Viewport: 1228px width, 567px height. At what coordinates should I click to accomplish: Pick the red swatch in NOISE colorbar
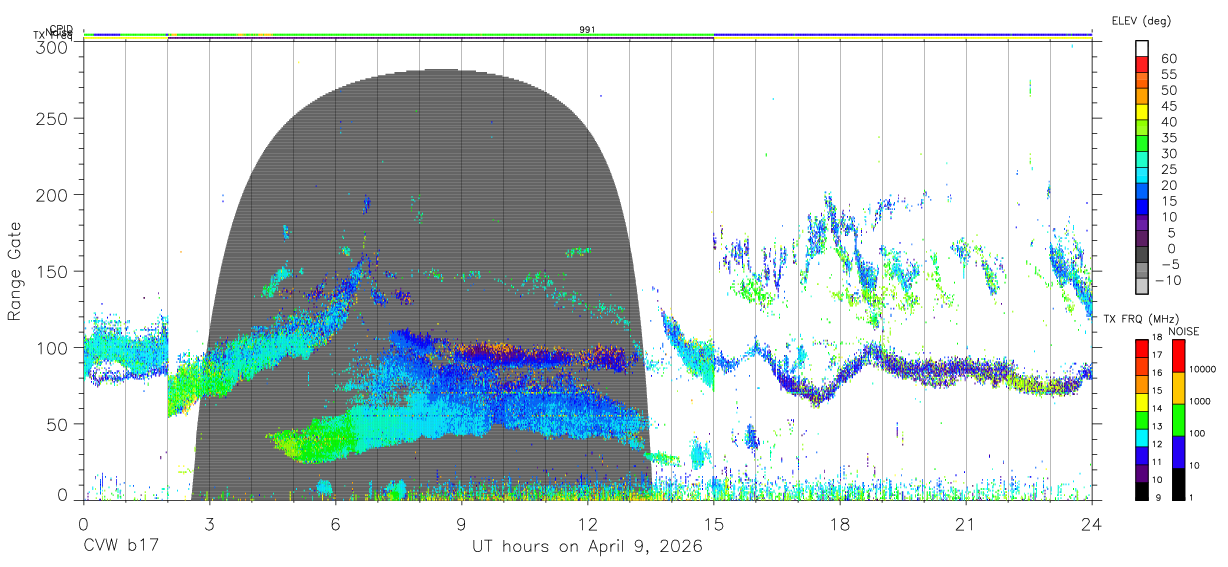(x=1179, y=356)
